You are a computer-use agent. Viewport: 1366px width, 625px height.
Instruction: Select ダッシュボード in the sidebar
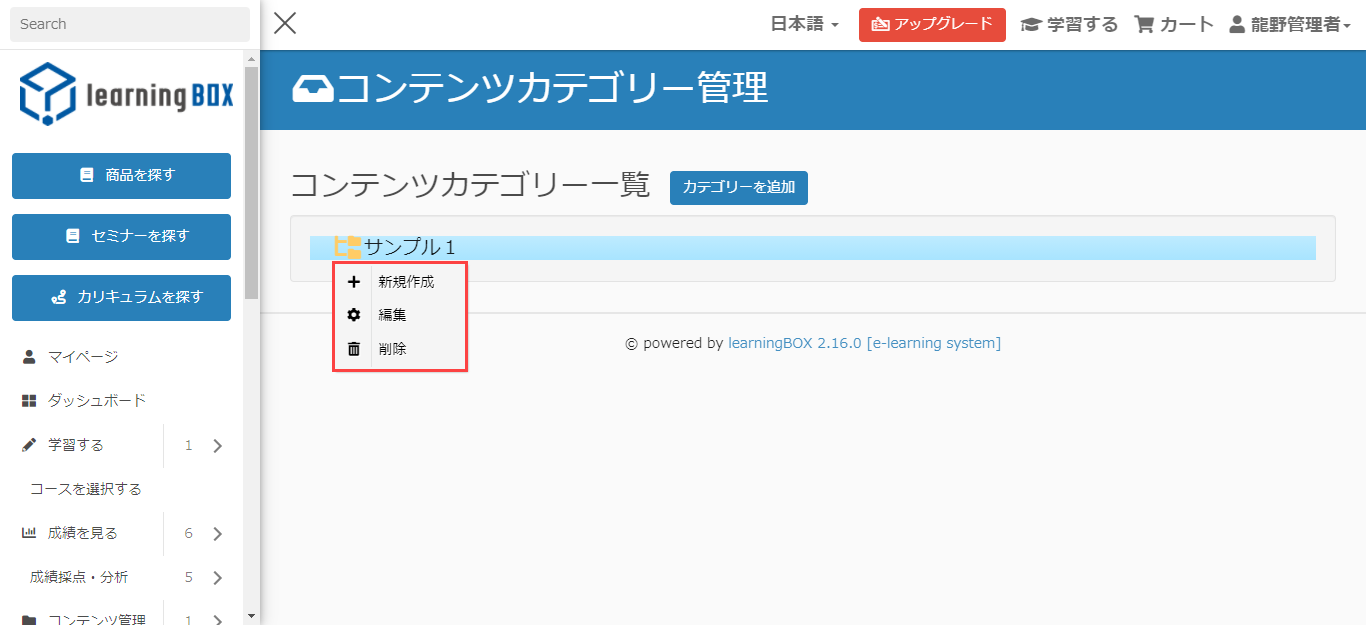click(97, 401)
